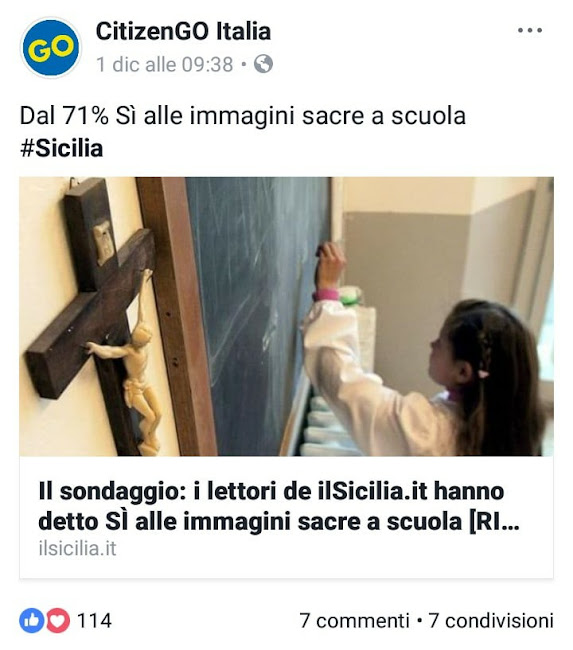Image resolution: width=573 pixels, height=650 pixels.
Task: Open the CitizenGO Italia profile logo
Action: 51,48
